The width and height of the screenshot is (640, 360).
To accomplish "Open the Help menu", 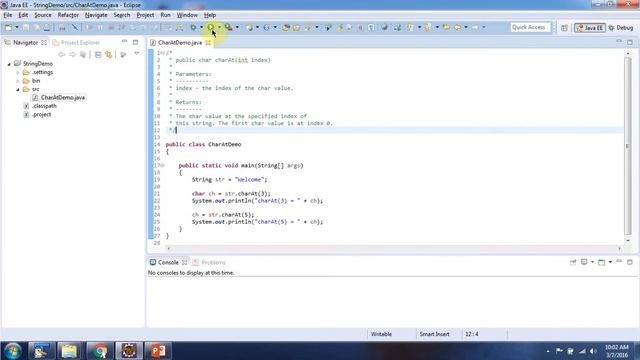I will 210,15.
